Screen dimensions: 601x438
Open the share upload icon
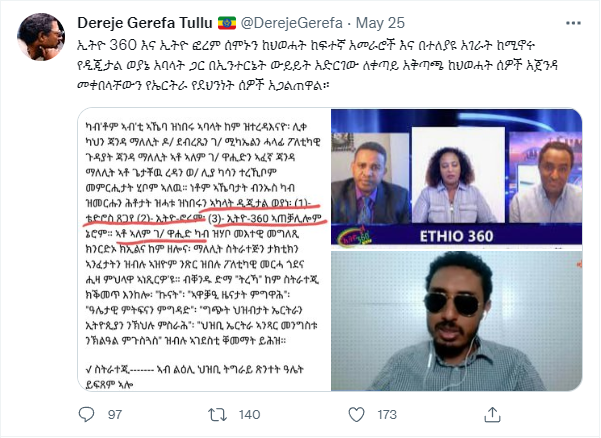493,415
